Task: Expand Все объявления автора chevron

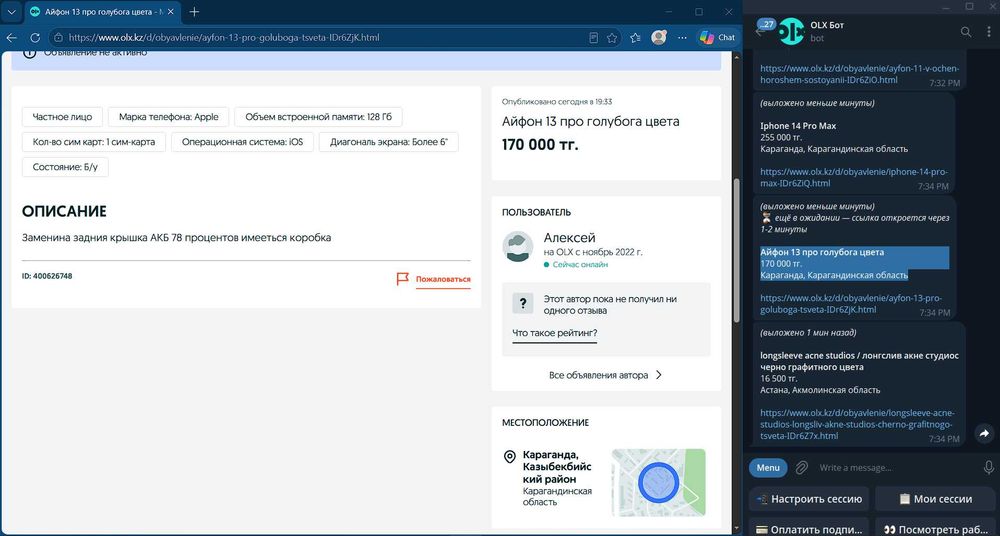Action: [659, 375]
